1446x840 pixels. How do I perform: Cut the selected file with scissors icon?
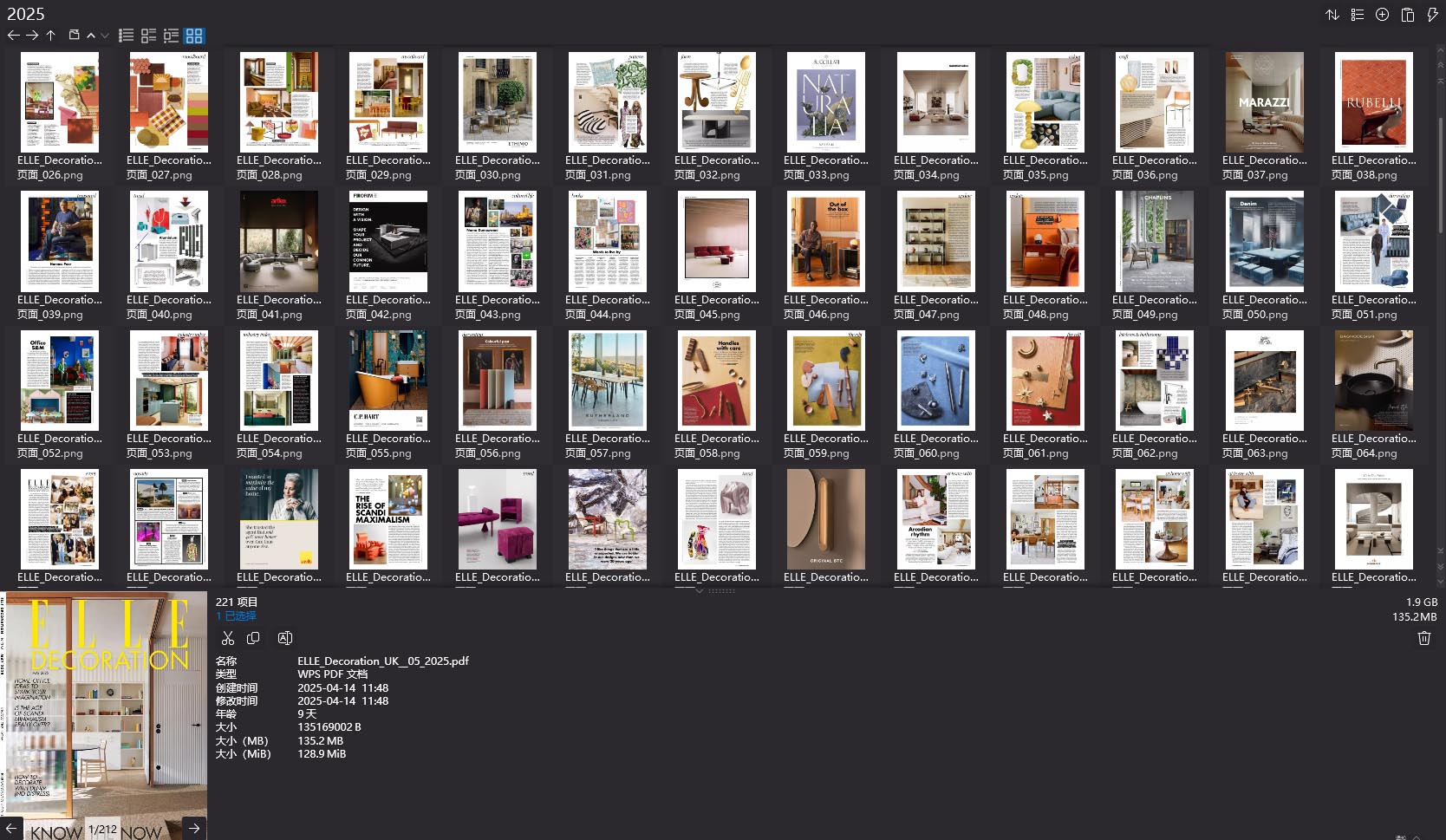point(228,638)
